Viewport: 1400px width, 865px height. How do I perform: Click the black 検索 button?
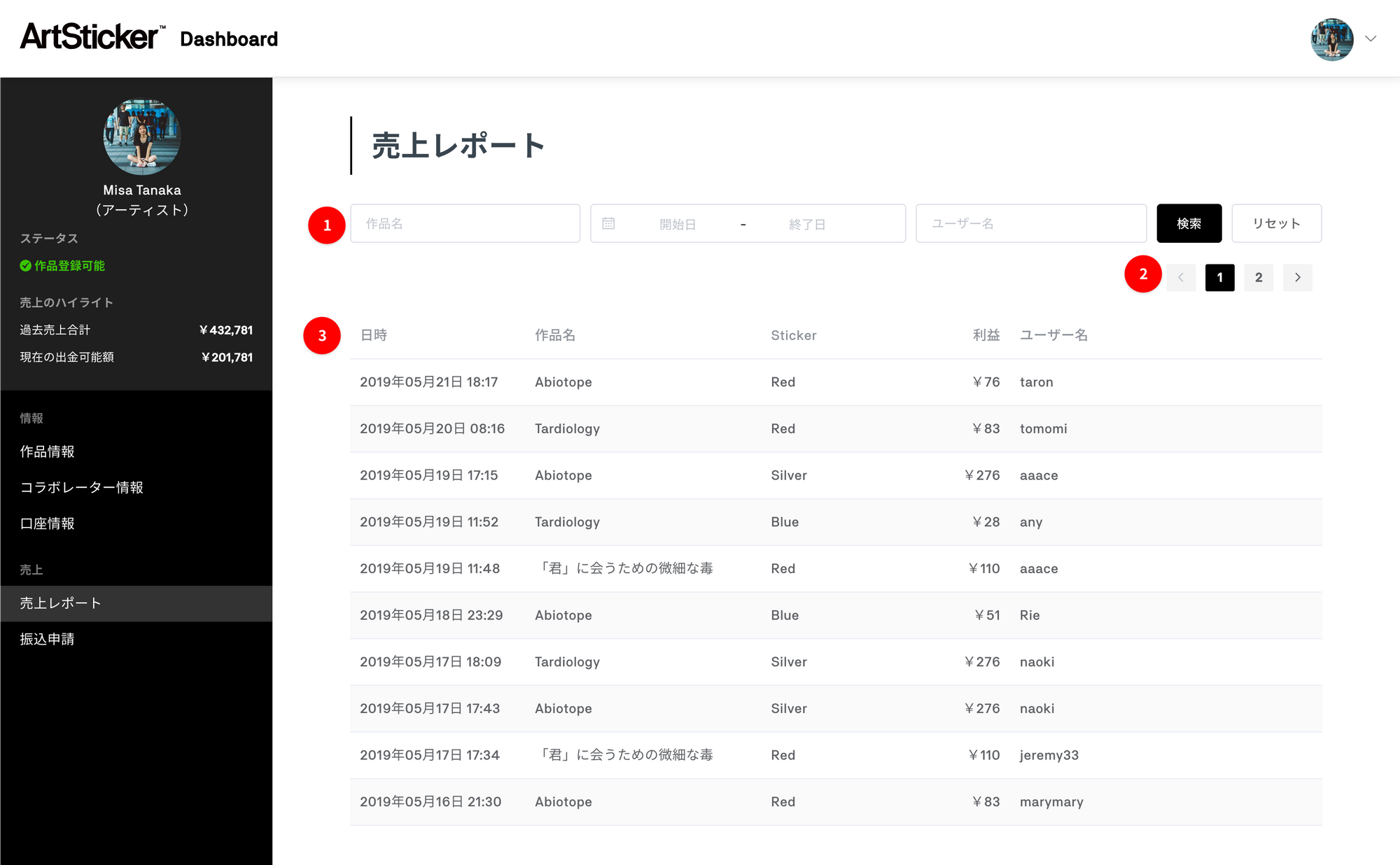point(1189,223)
